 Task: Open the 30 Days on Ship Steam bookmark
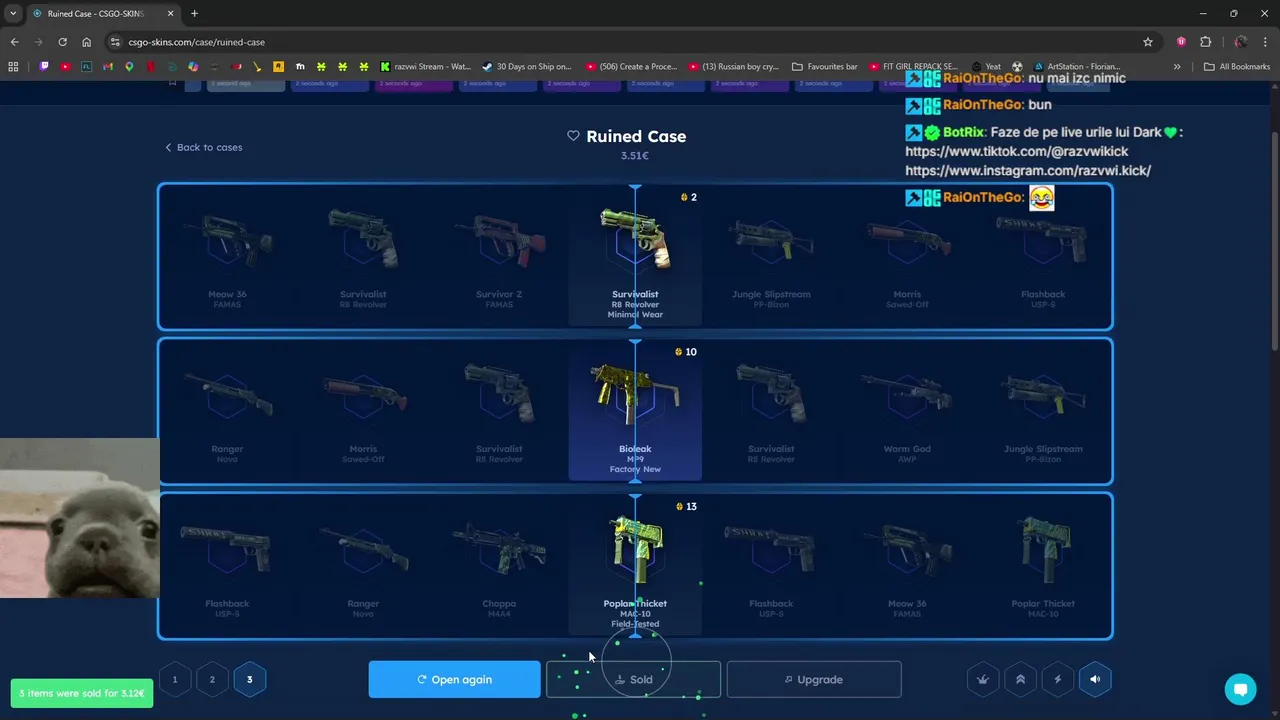coord(526,67)
